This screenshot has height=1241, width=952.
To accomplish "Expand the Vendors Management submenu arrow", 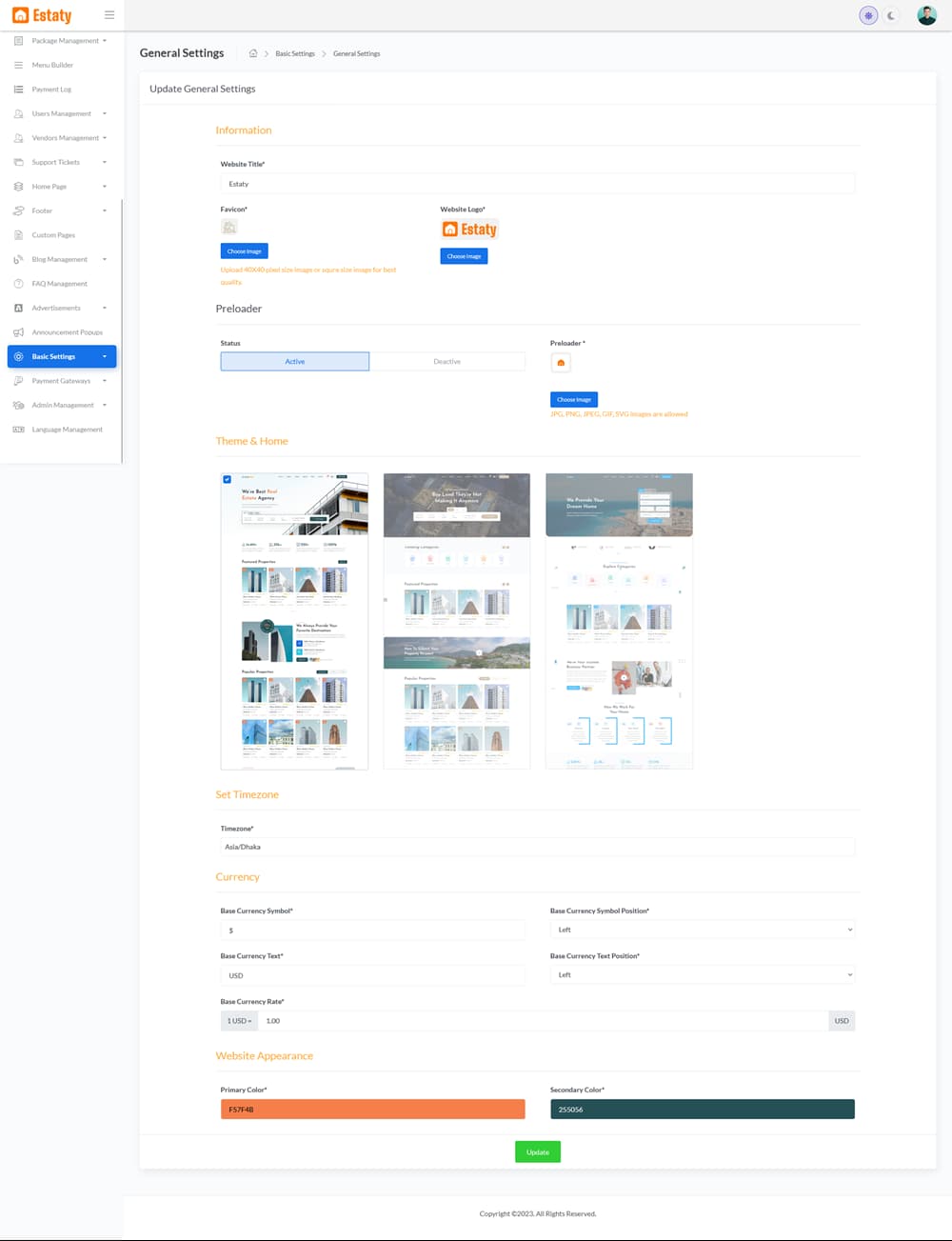I will (x=105, y=138).
